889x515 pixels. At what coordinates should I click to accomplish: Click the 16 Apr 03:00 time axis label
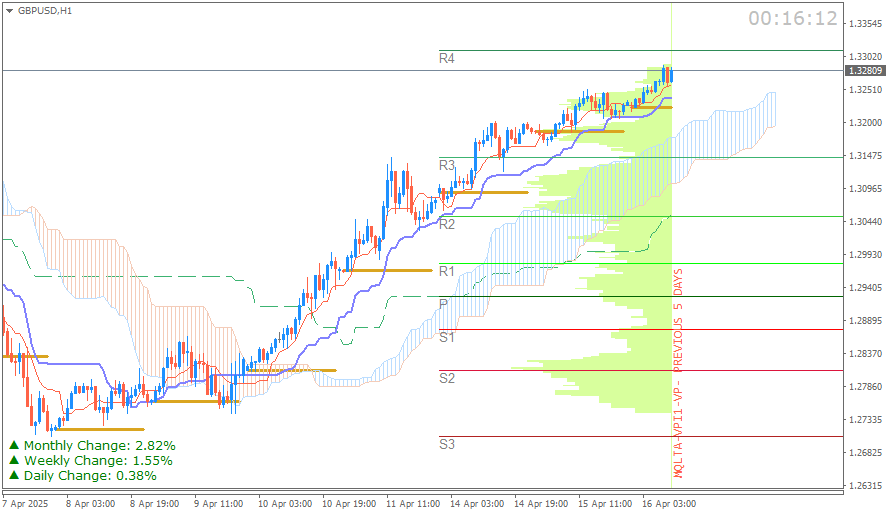tap(669, 504)
